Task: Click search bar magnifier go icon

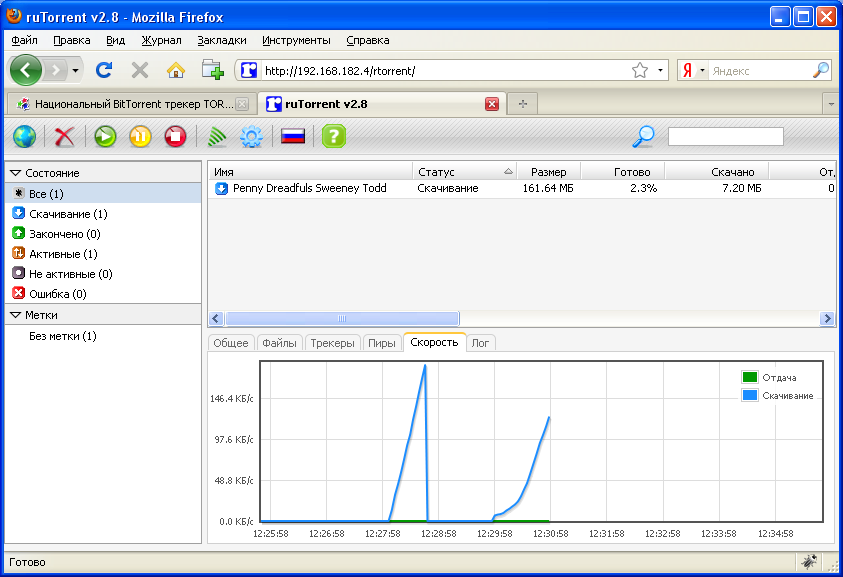Action: coord(821,70)
